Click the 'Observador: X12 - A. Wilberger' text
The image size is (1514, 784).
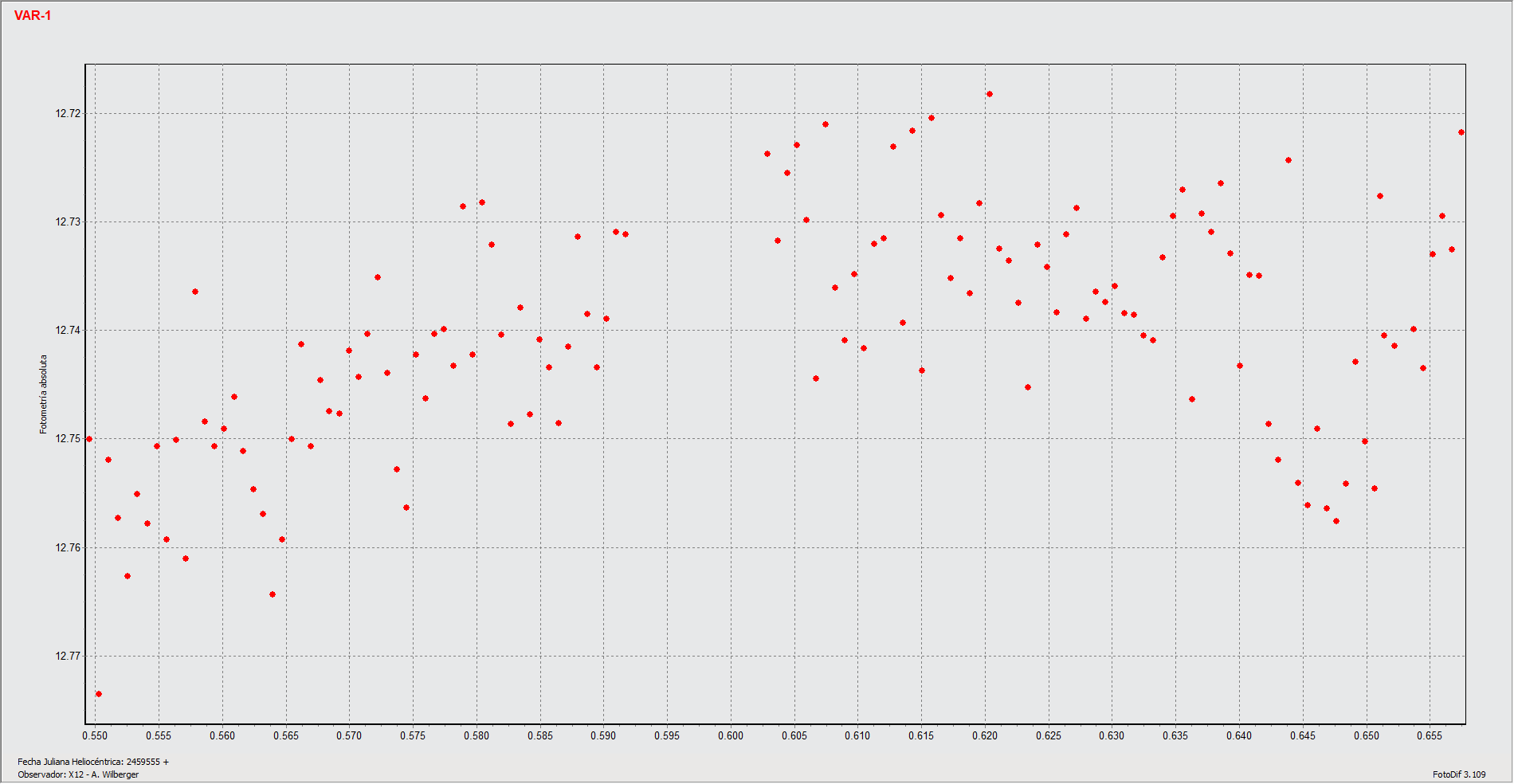click(78, 774)
